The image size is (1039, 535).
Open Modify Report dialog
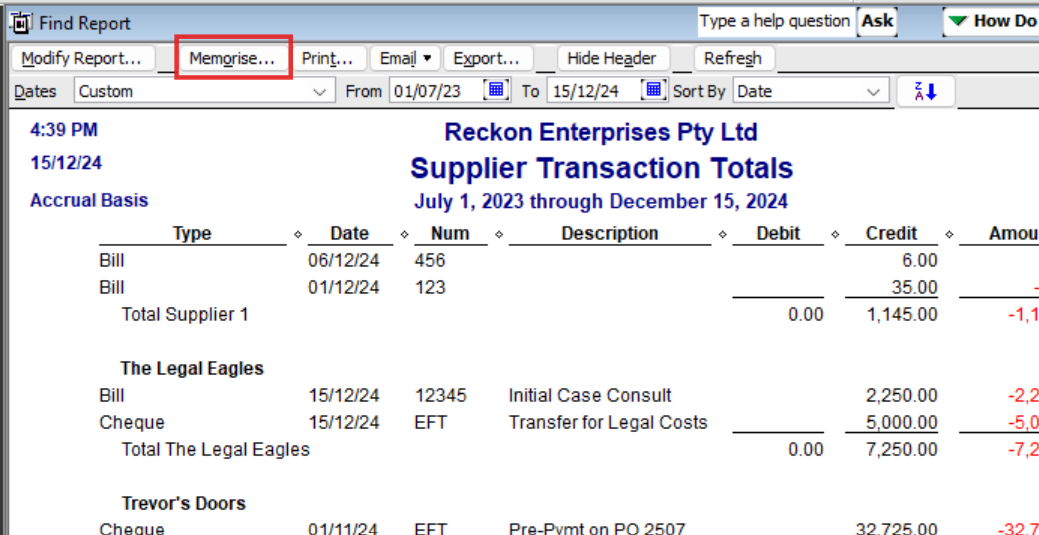click(x=83, y=58)
